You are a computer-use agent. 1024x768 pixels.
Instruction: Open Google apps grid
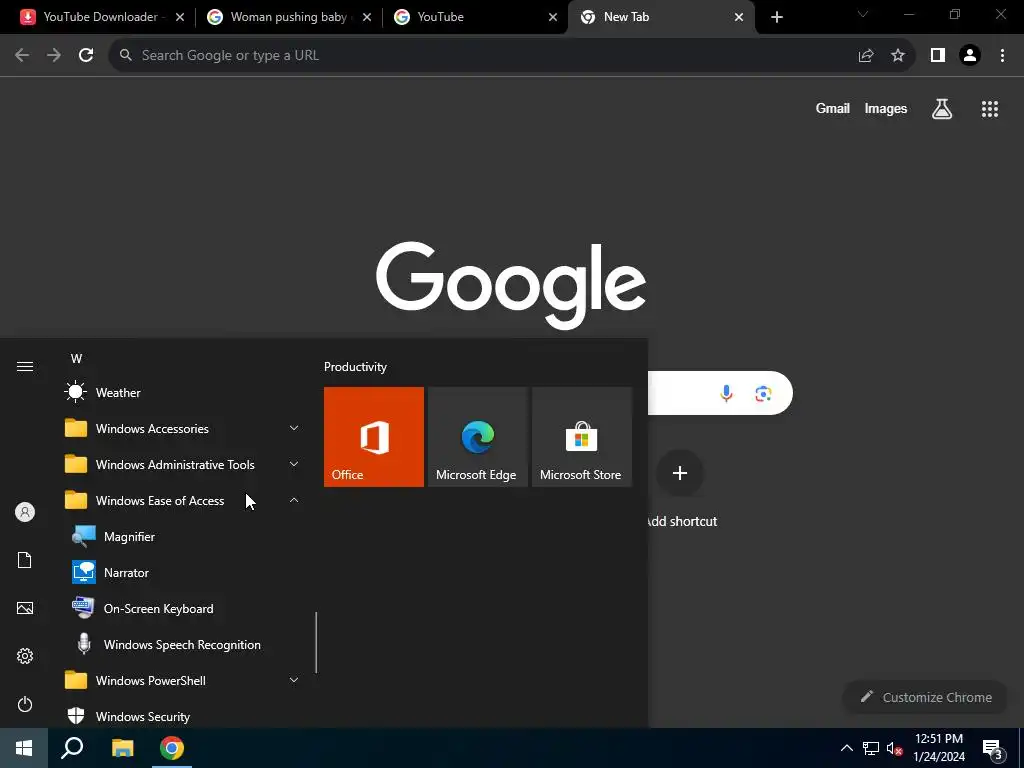point(989,109)
